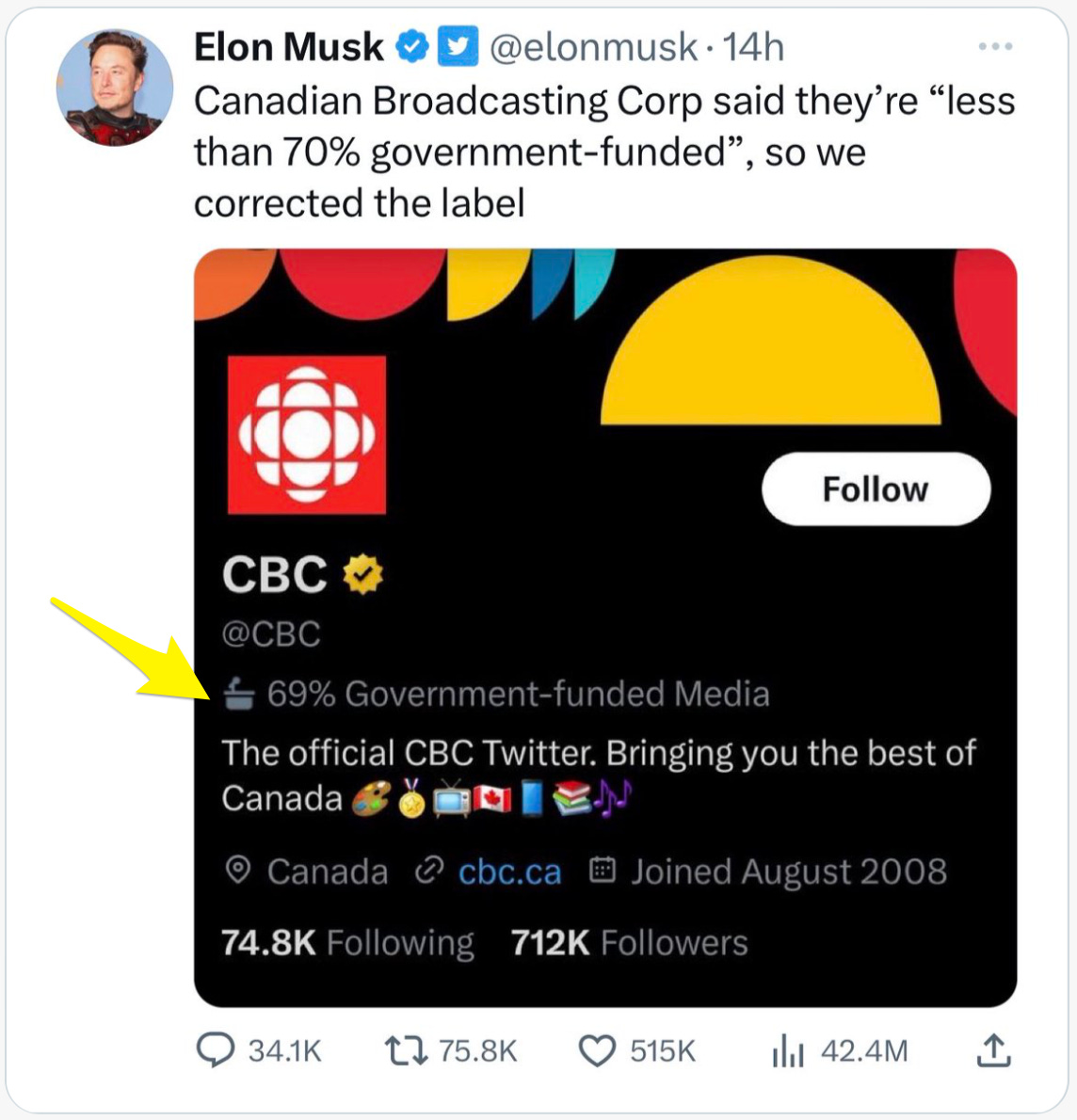The image size is (1077, 1120).
Task: Click the government-funded podium icon
Action: 239,695
